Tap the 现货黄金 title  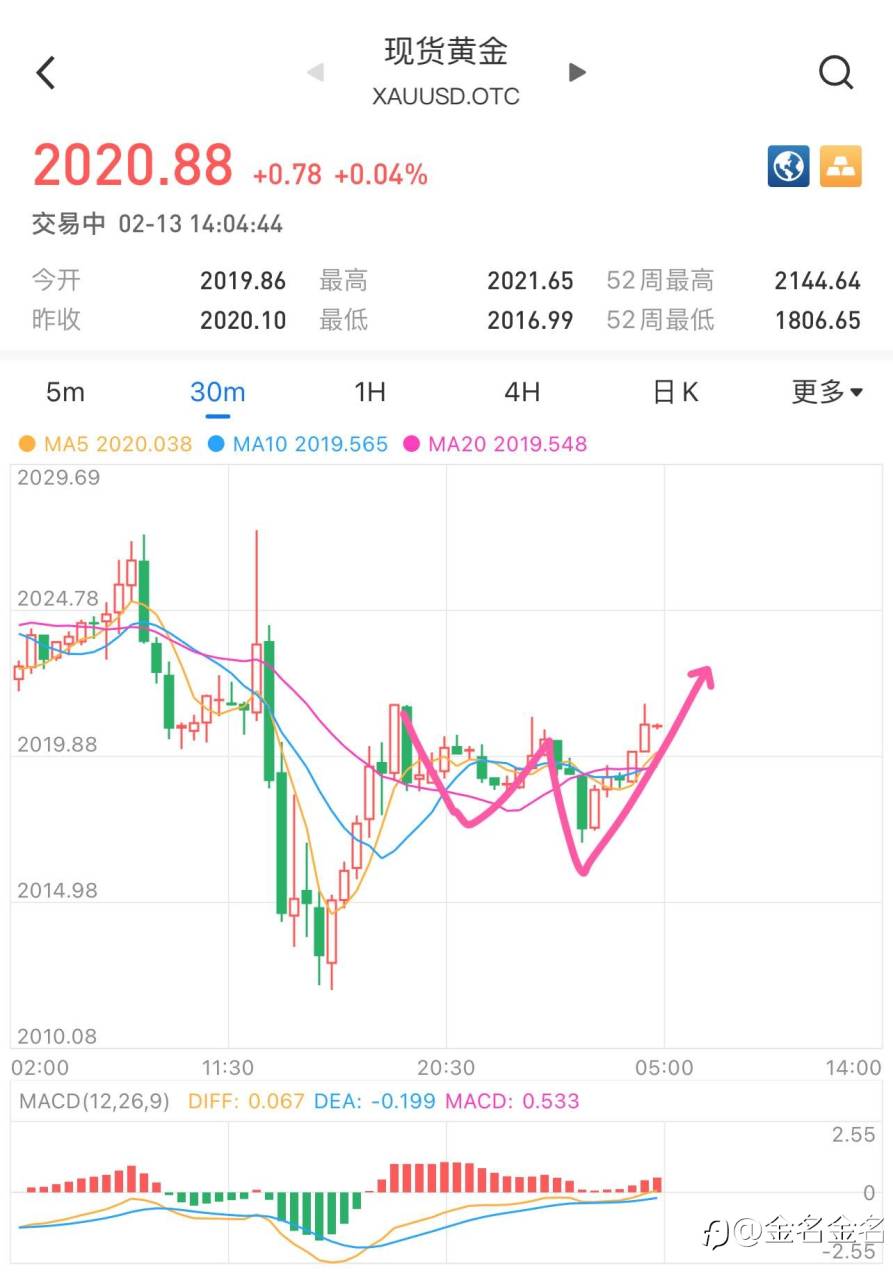point(446,52)
